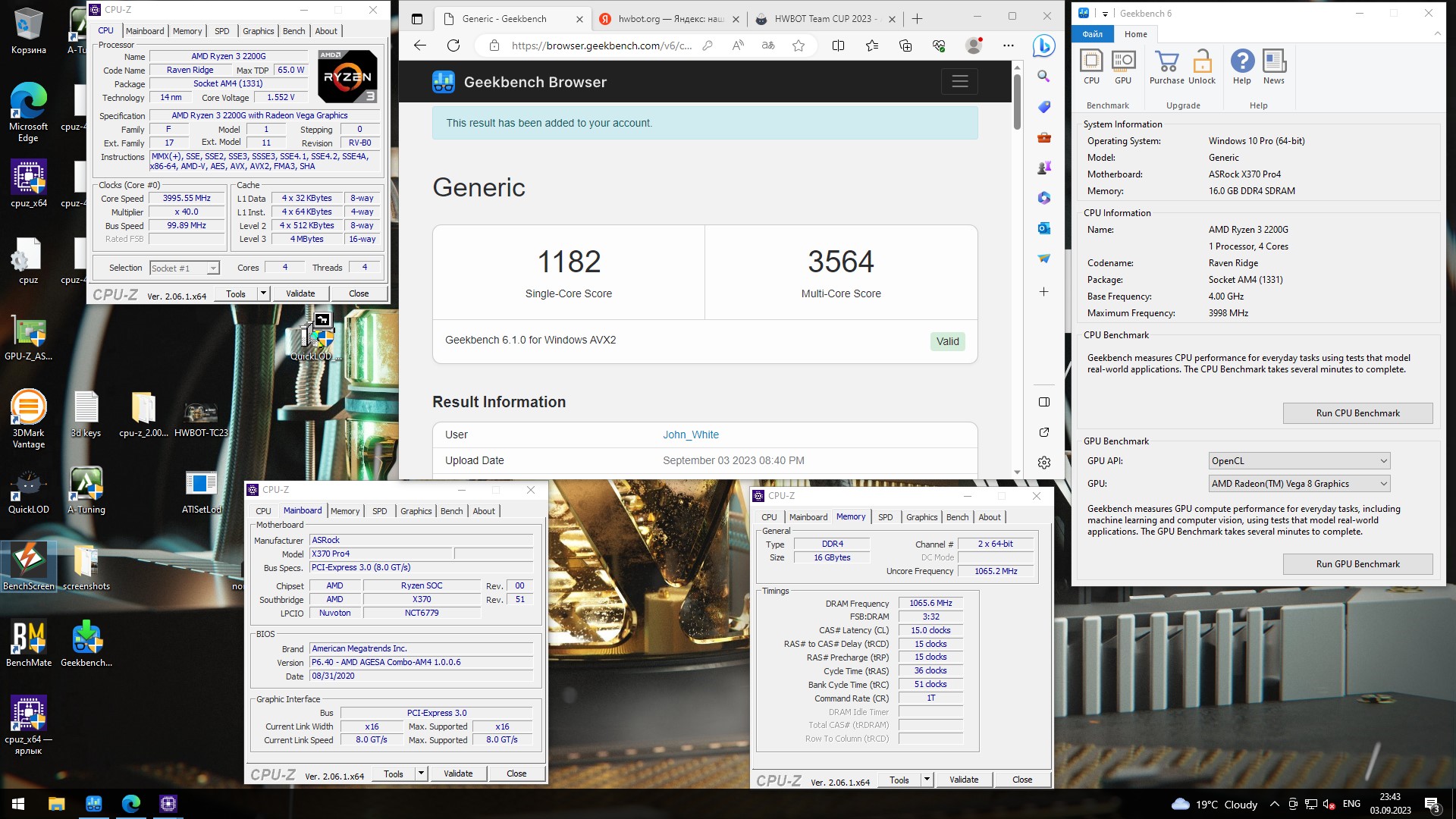Open the browser profile avatar icon
The image size is (1456, 819).
(x=974, y=45)
